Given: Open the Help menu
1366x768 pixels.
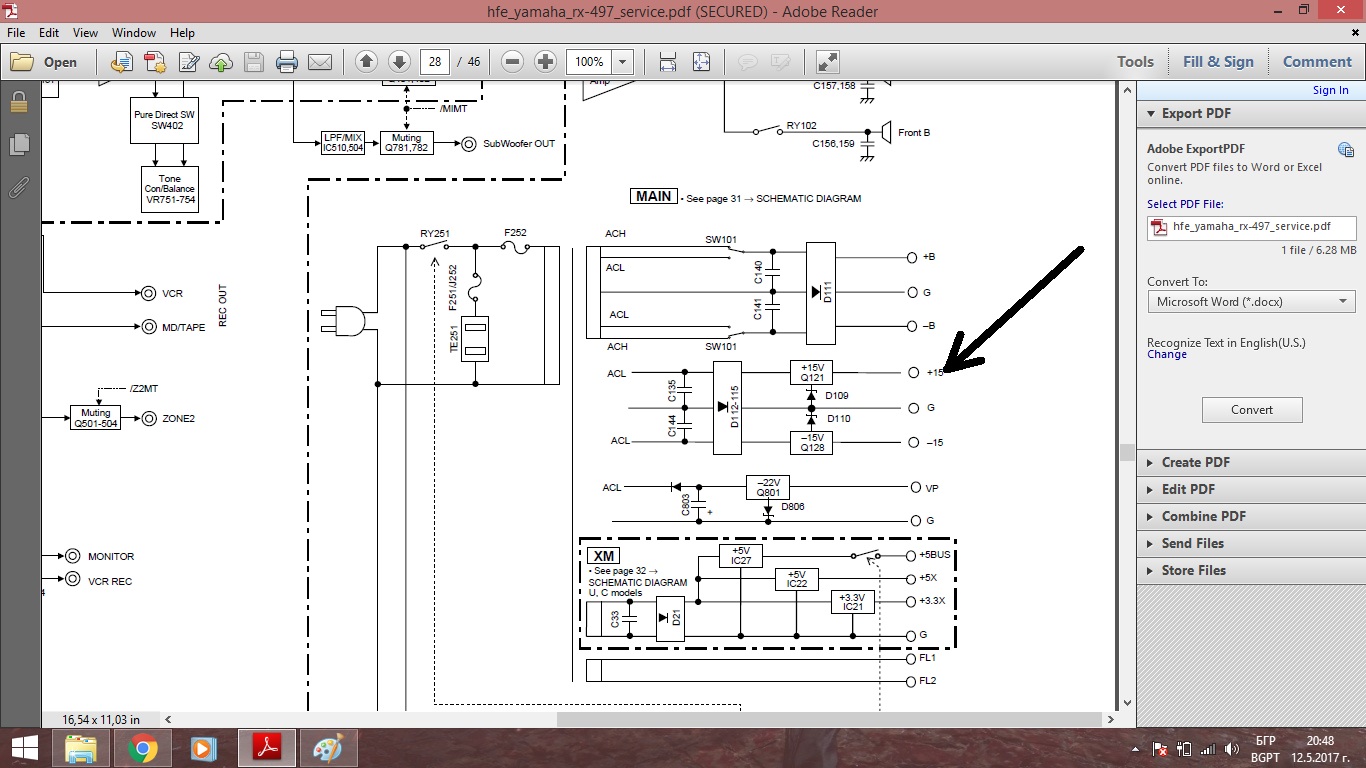Looking at the screenshot, I should 182,33.
